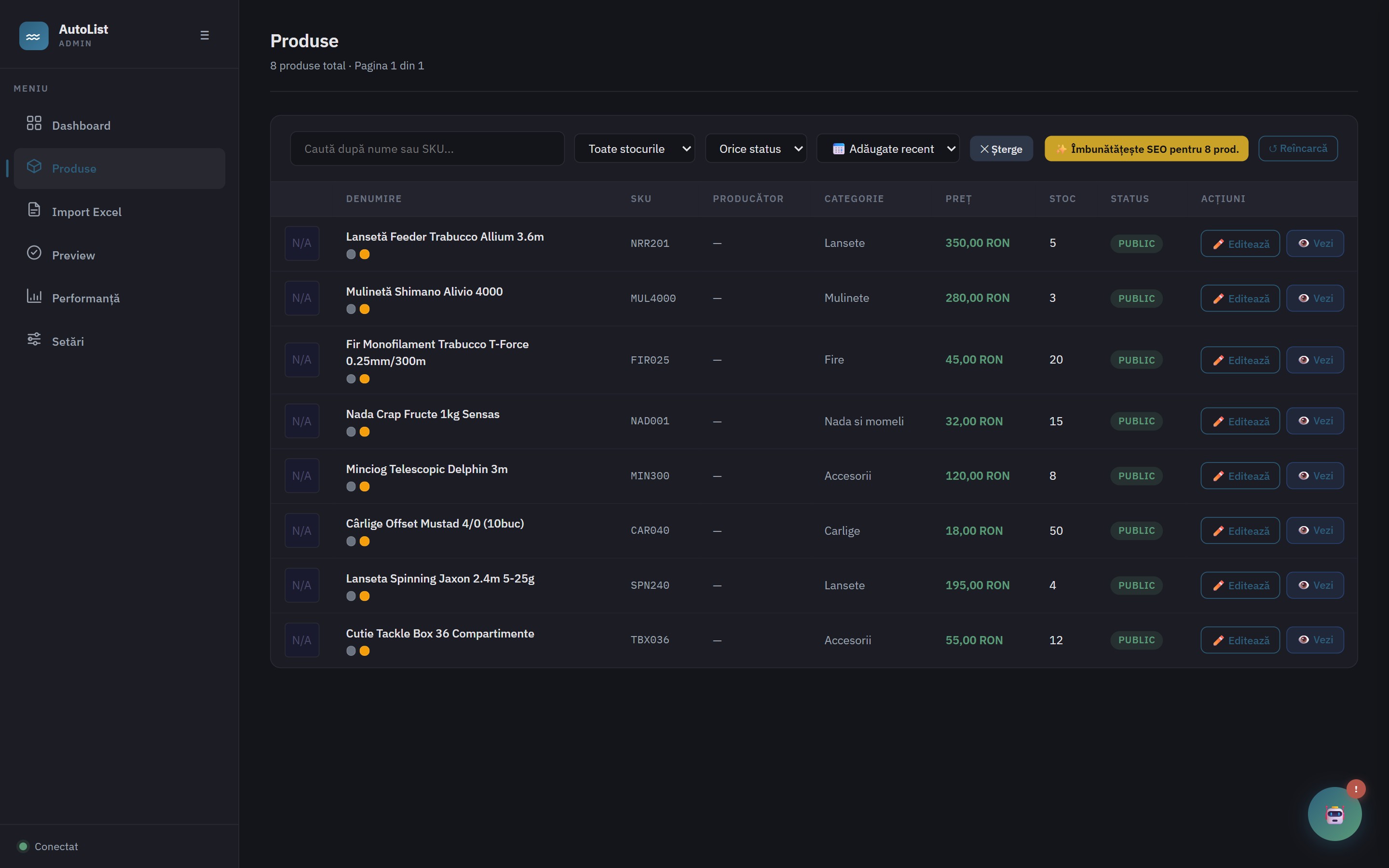
Task: Collapse sidebar with hamburger menu icon
Action: click(x=204, y=36)
